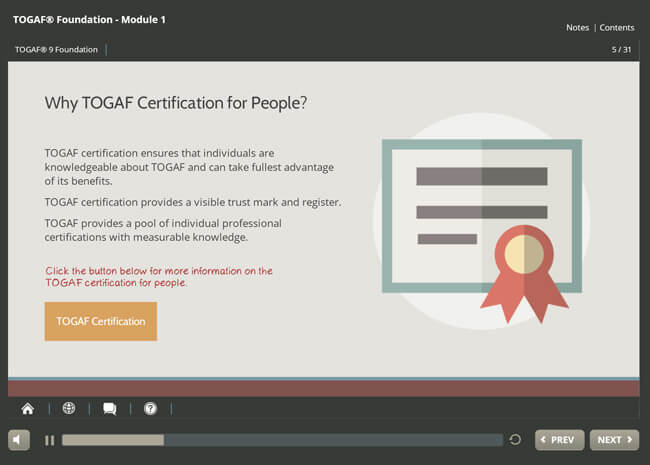Click paragraph starting TOGAF certification ensures
The image size is (650, 465).
coord(189,167)
